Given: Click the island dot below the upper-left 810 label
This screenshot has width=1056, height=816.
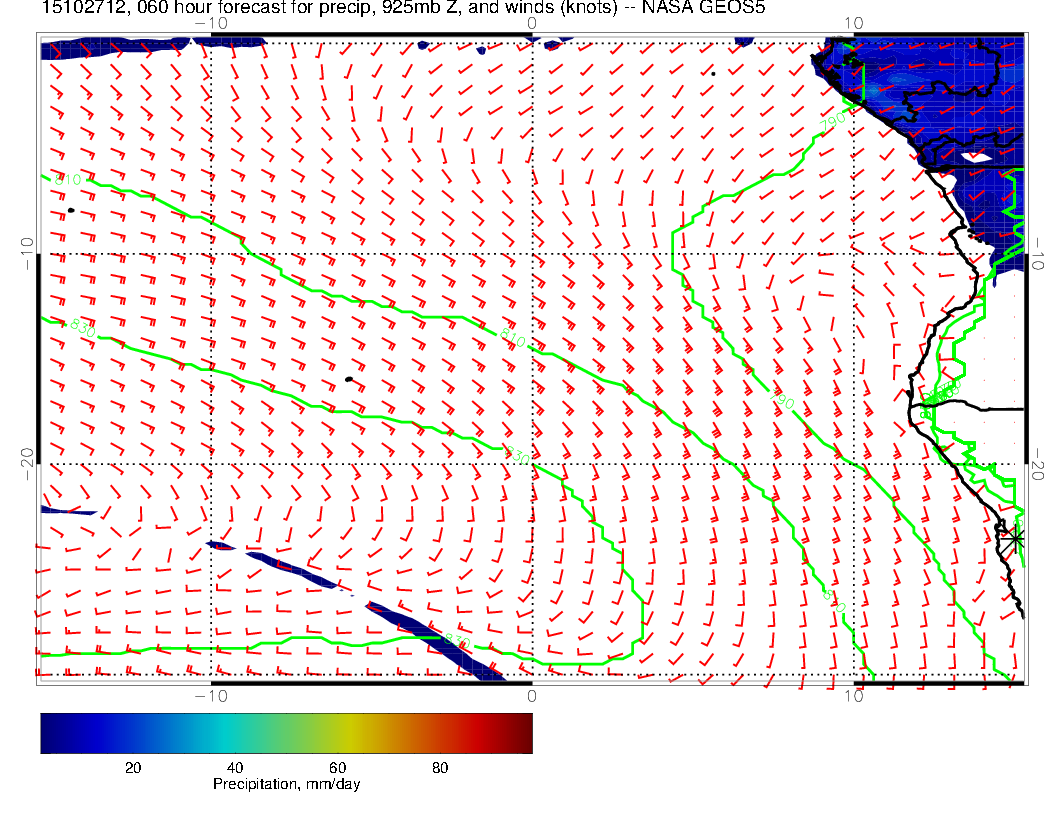Looking at the screenshot, I should (71, 210).
